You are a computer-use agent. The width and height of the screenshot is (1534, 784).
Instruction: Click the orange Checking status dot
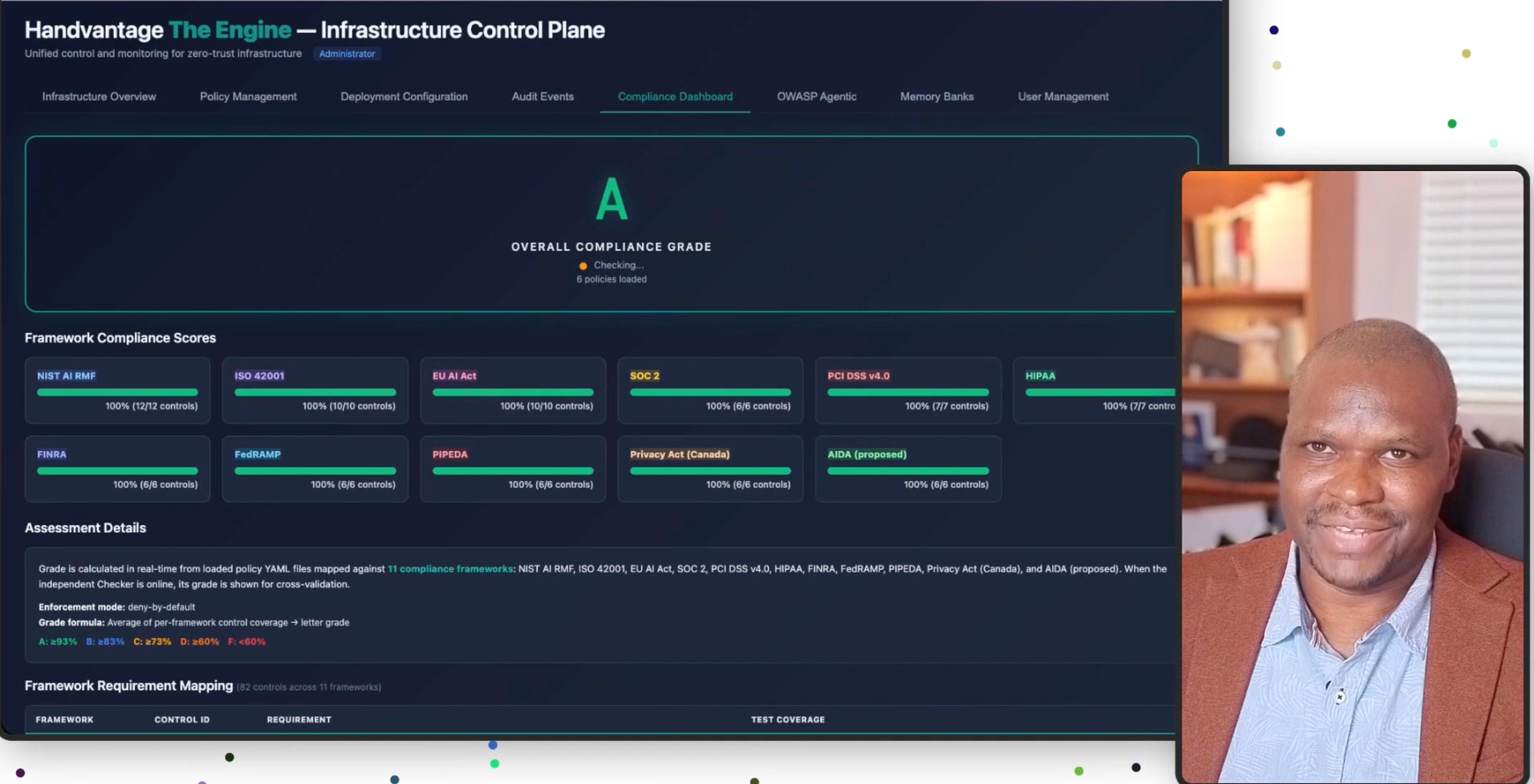click(x=583, y=265)
